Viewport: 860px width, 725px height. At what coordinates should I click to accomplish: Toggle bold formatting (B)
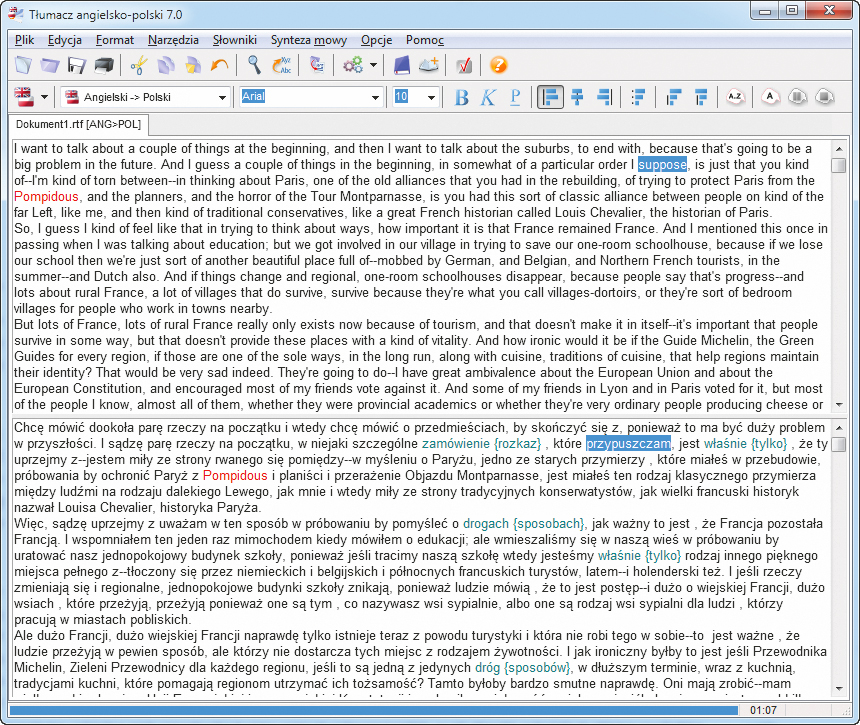461,97
